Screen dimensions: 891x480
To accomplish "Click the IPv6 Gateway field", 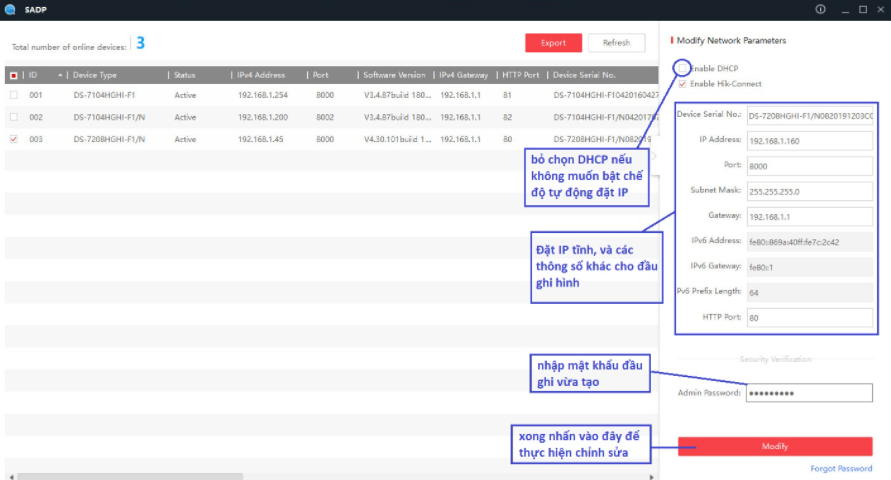I will click(809, 267).
